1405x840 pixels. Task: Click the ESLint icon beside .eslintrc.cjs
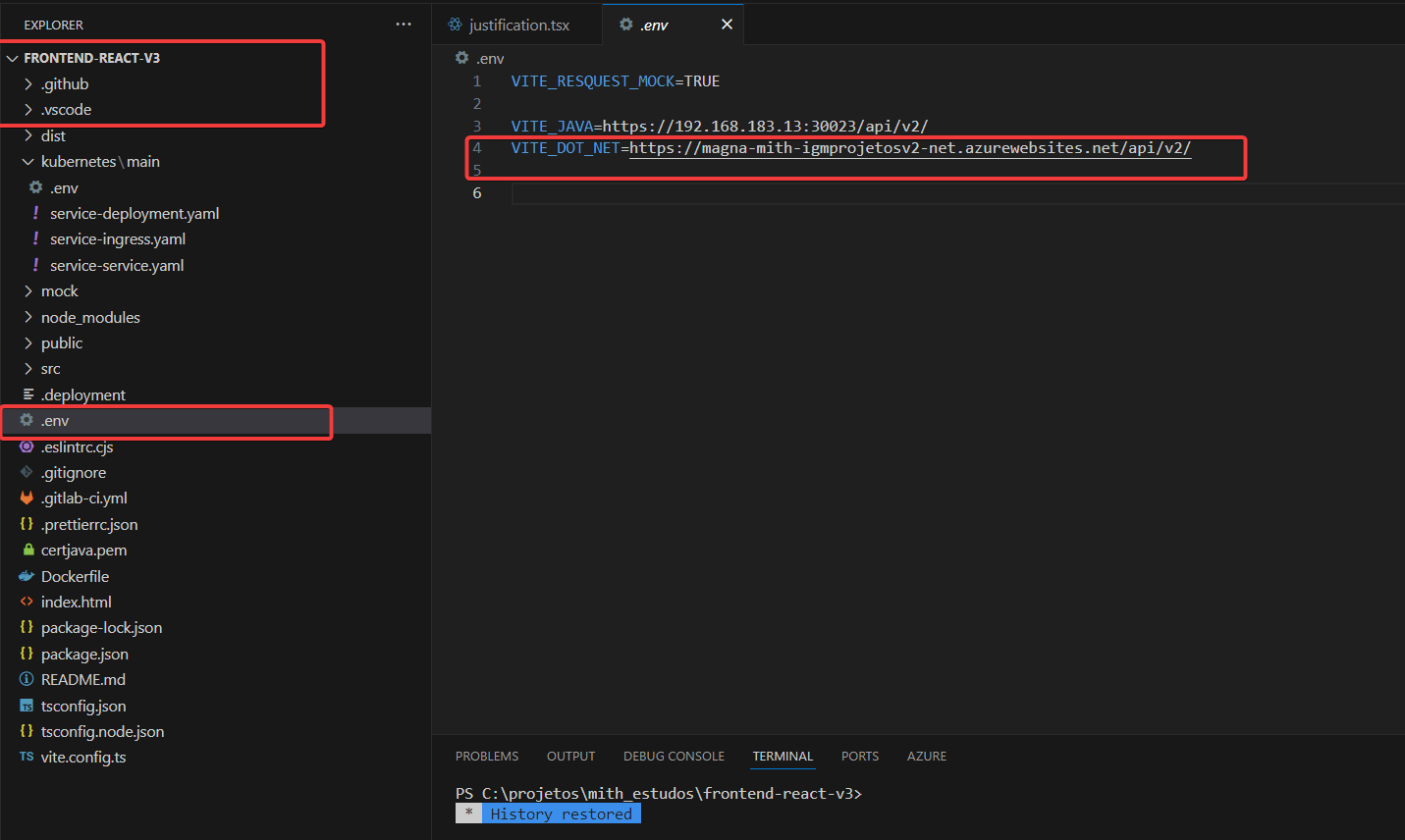27,446
